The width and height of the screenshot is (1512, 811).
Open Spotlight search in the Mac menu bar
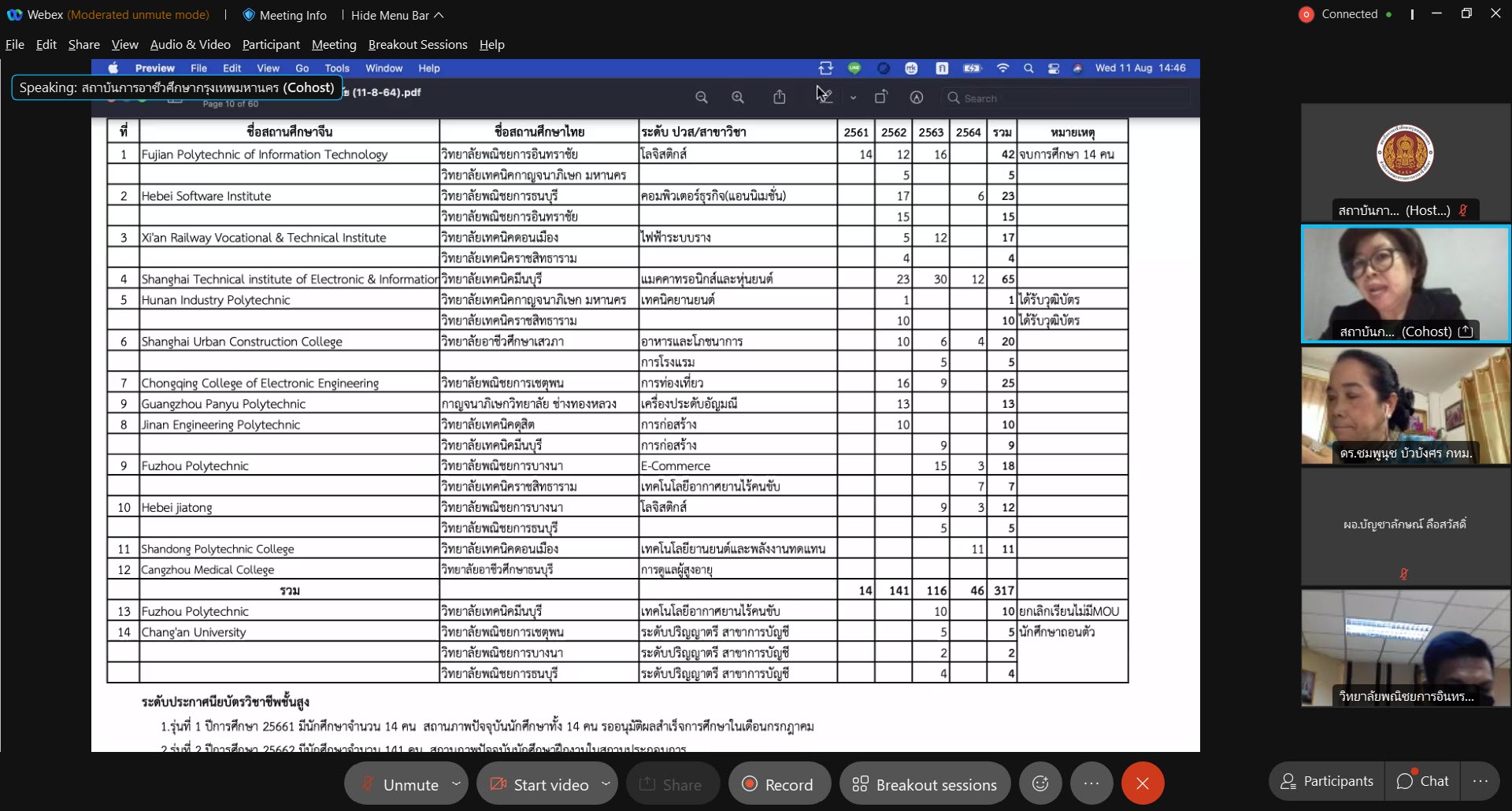pyautogui.click(x=1028, y=69)
